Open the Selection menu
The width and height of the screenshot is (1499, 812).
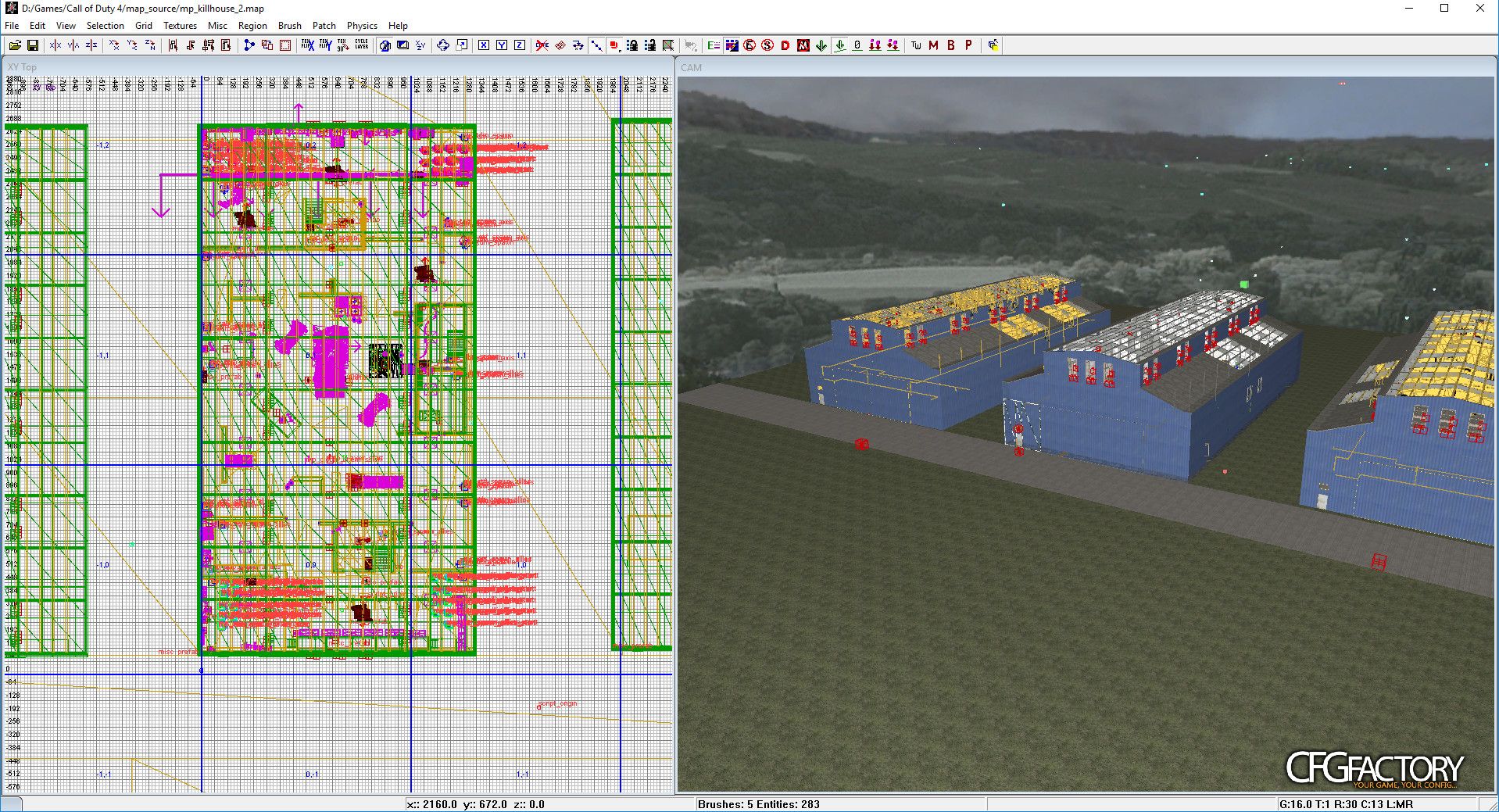[x=106, y=25]
